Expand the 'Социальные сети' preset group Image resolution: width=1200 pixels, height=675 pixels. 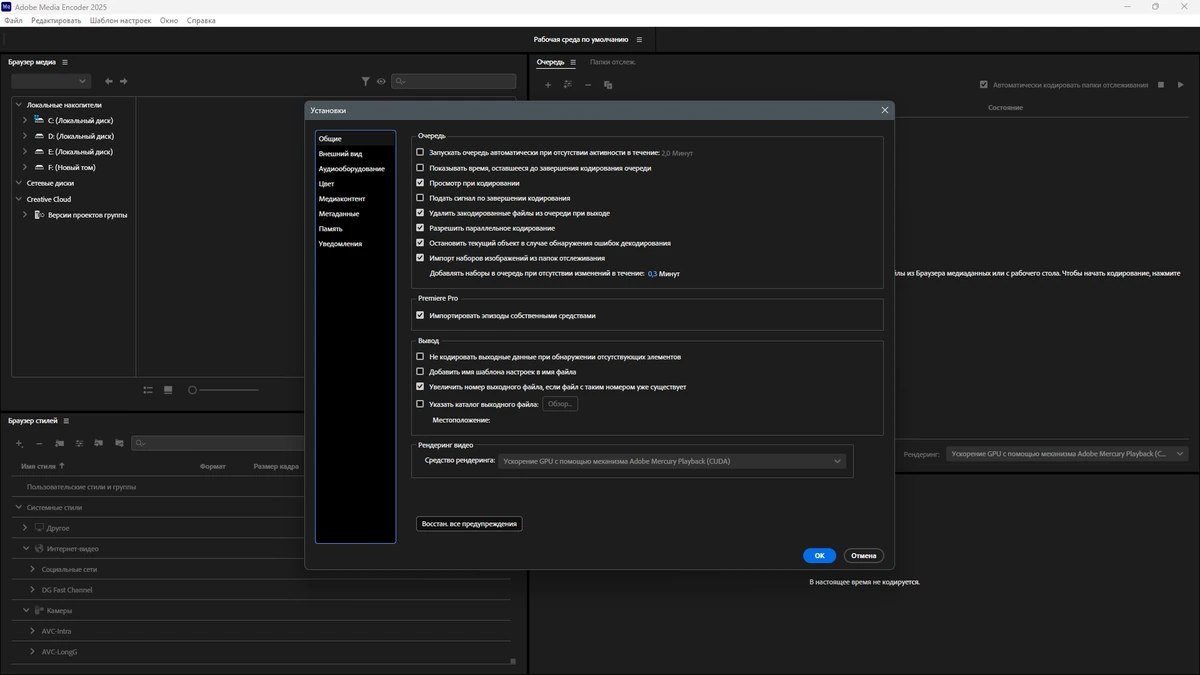click(32, 569)
